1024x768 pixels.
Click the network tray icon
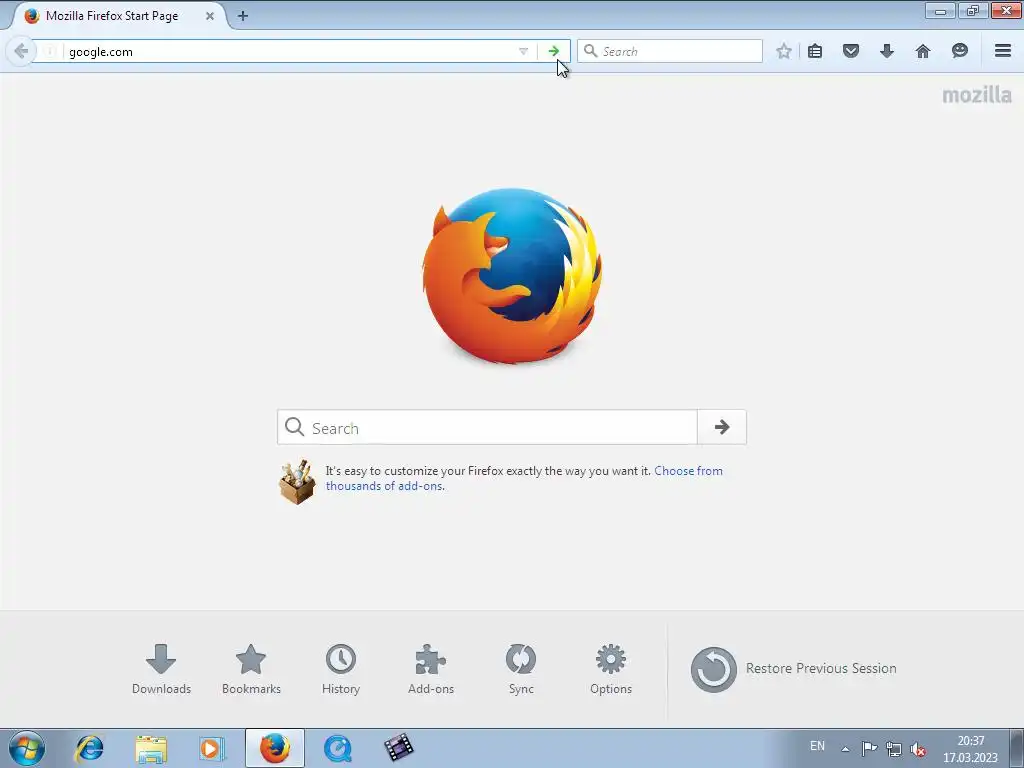pos(893,749)
